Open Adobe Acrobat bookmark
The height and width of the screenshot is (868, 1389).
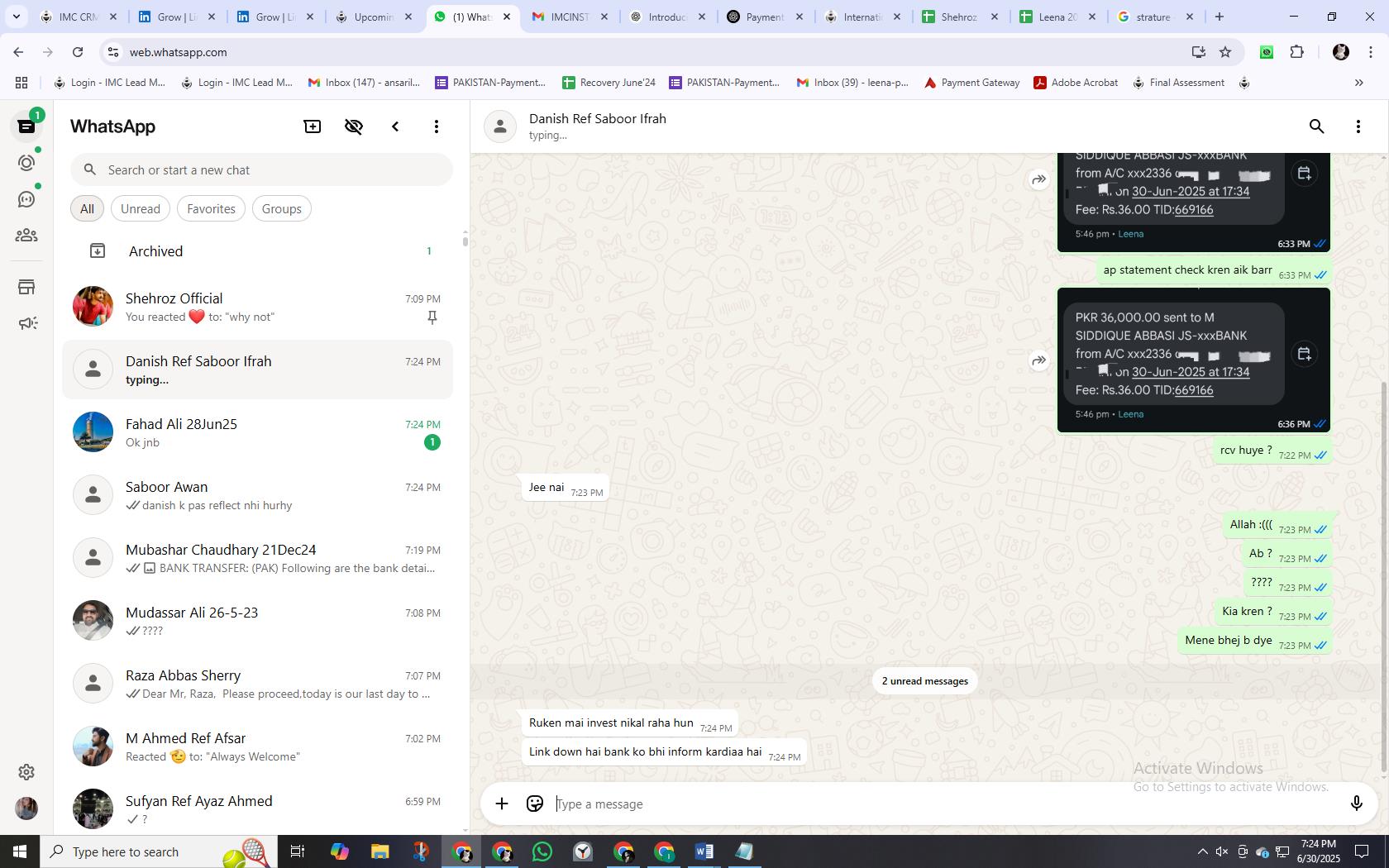[1076, 83]
